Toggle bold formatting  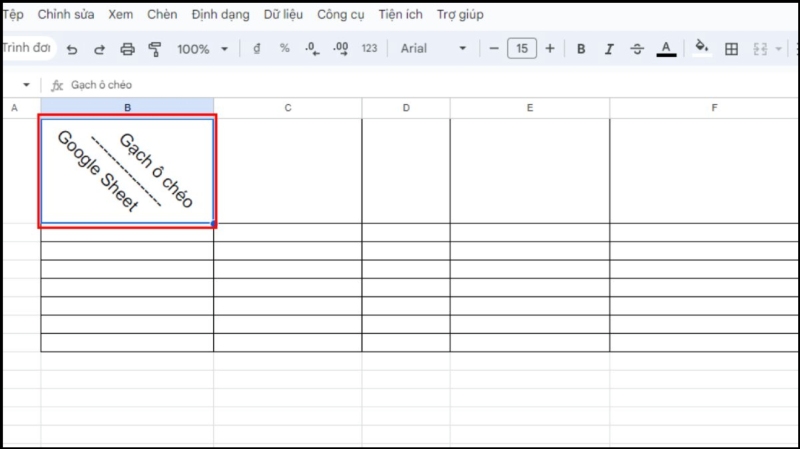click(x=581, y=49)
